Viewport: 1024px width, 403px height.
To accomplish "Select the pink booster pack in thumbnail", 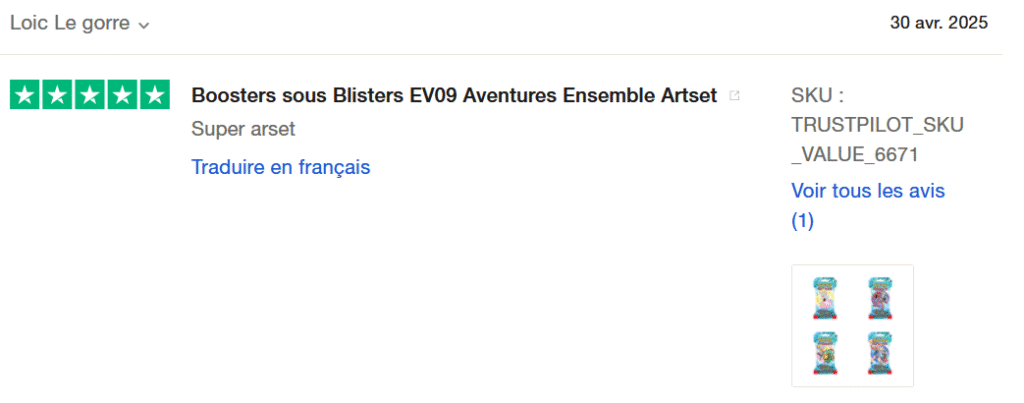I will click(x=825, y=298).
